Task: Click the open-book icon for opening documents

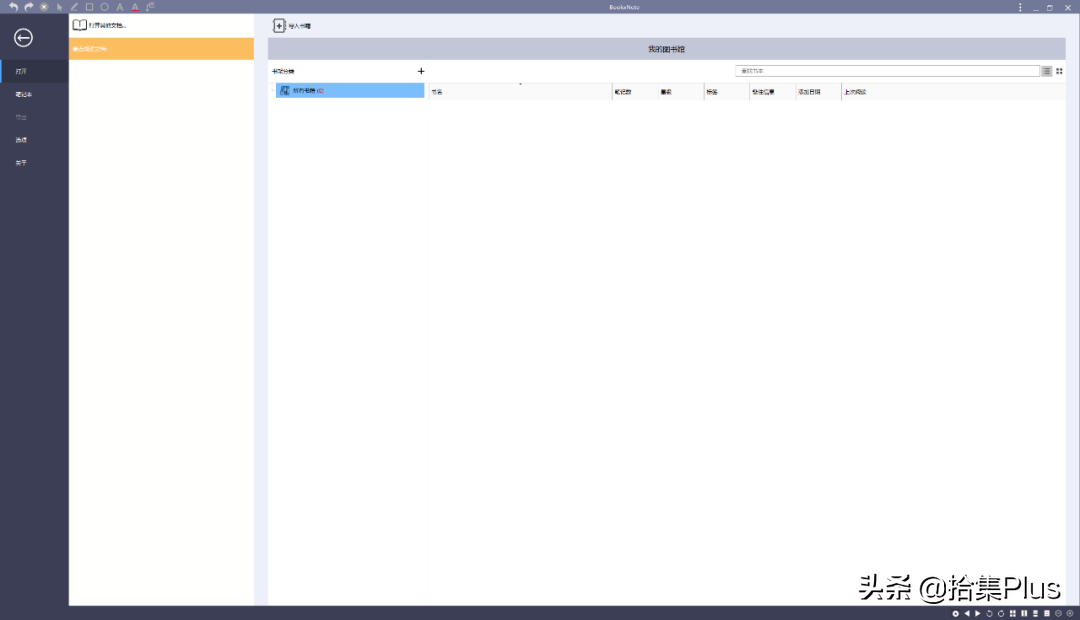Action: tap(80, 25)
